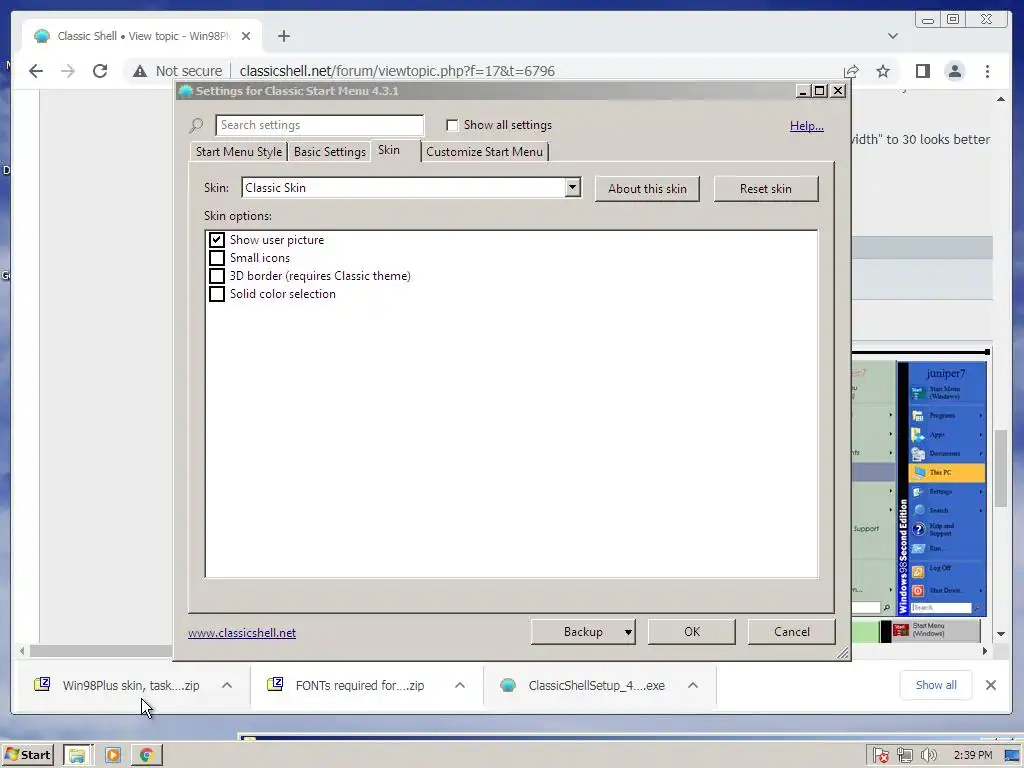Image resolution: width=1024 pixels, height=768 pixels.
Task: Switch to the Start Menu Style tab
Action: coord(239,152)
